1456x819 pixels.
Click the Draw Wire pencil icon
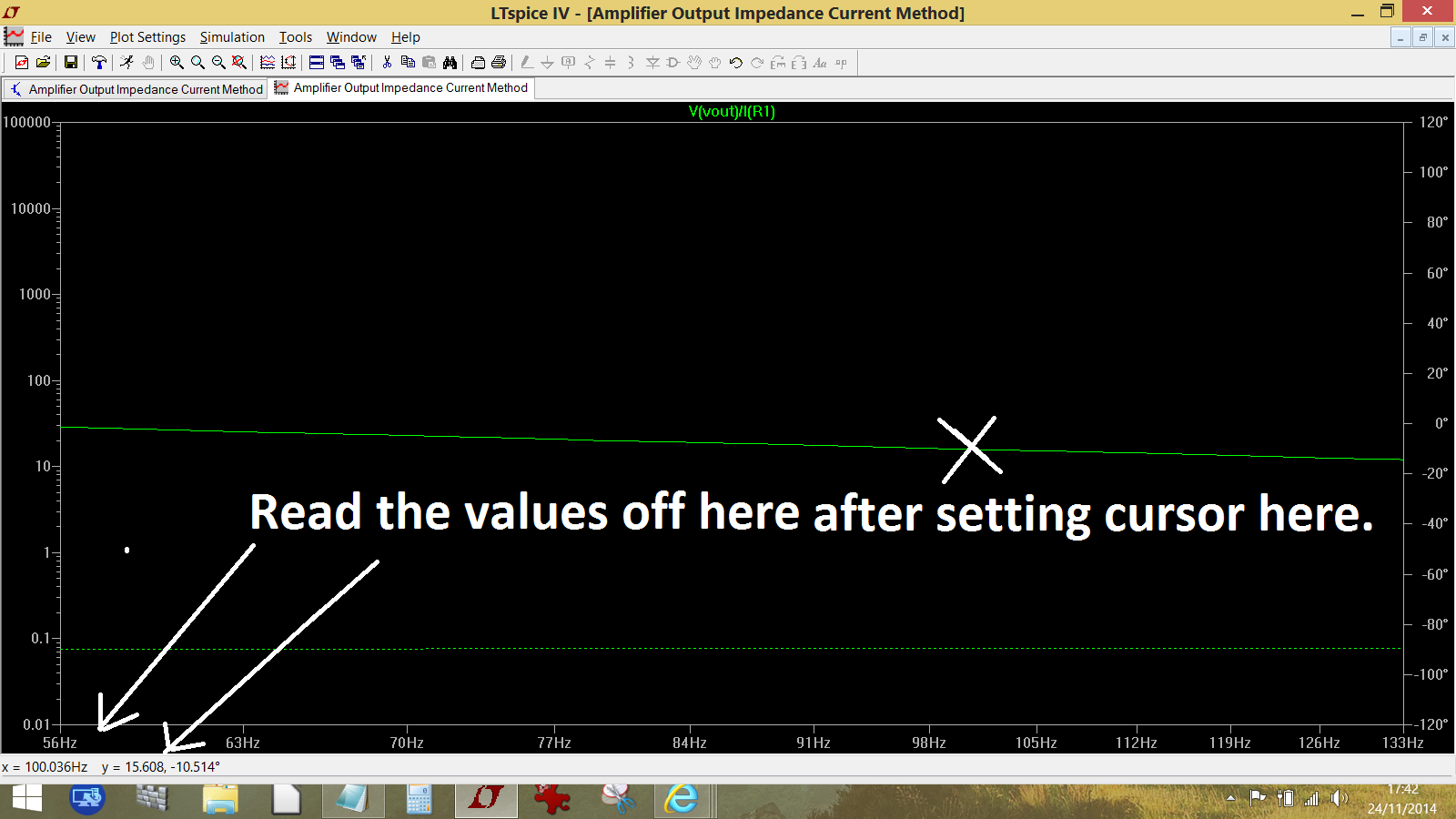(527, 62)
